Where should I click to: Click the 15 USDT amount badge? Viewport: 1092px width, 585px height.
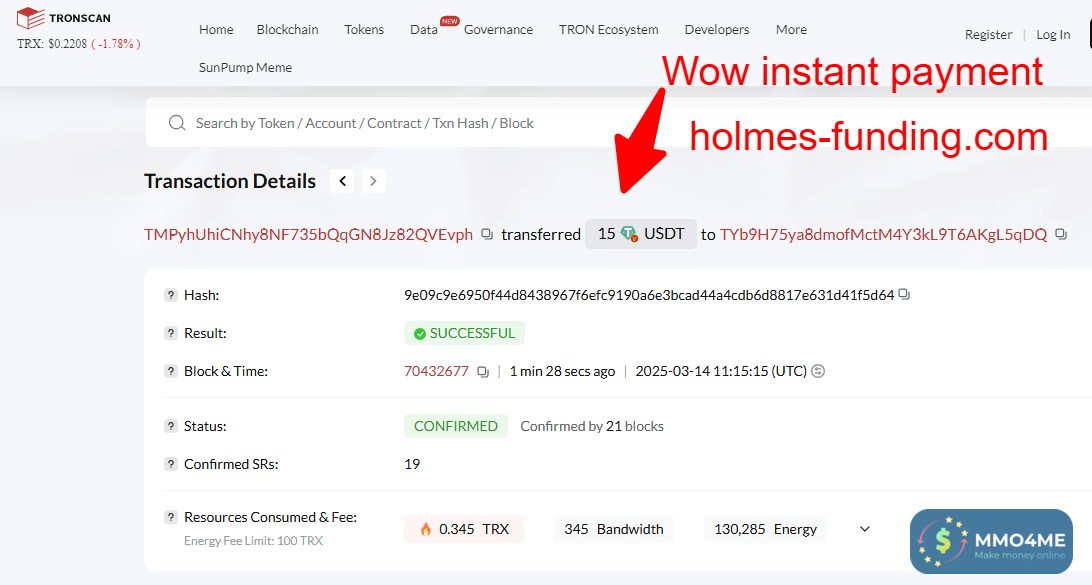point(641,234)
